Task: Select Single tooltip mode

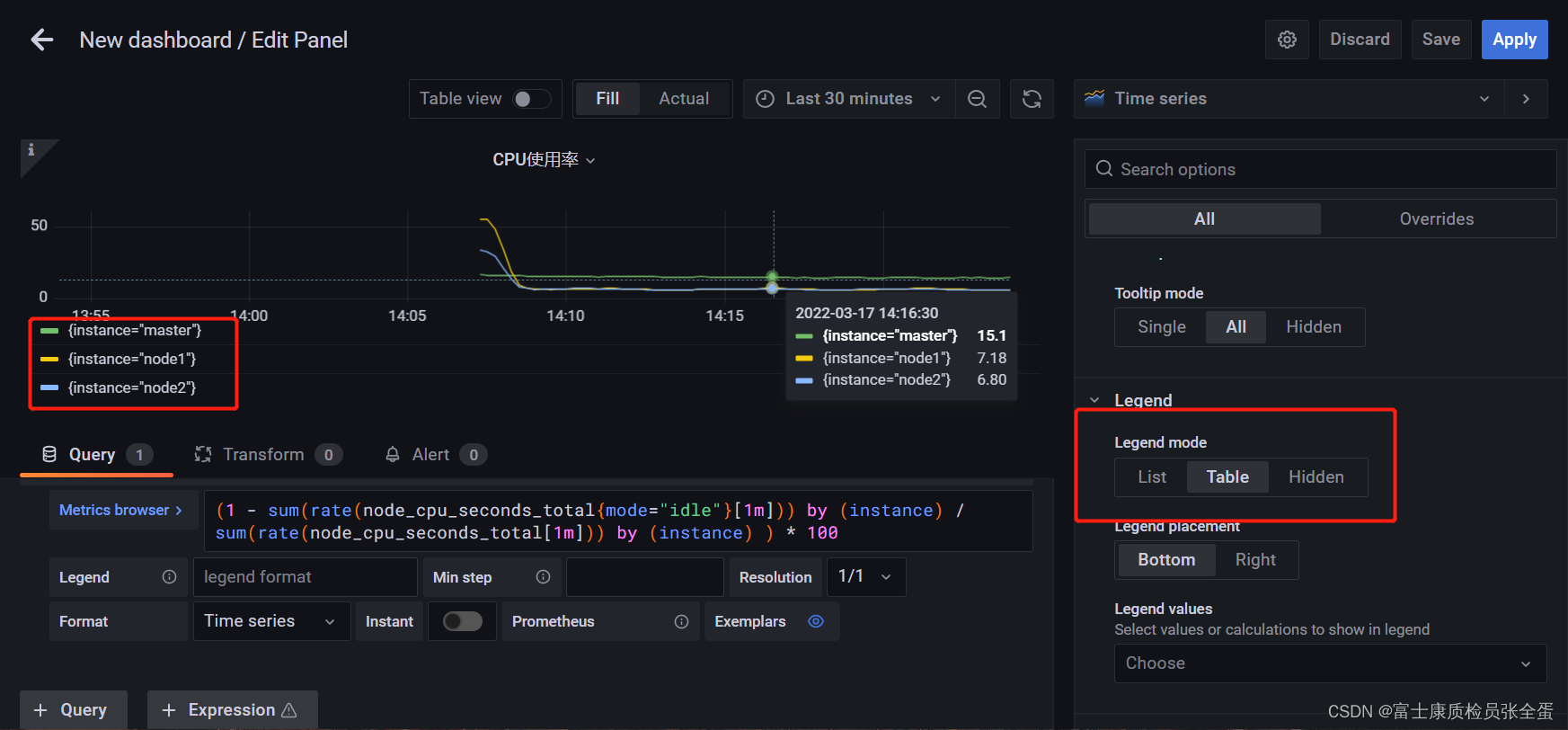Action: 1161,327
